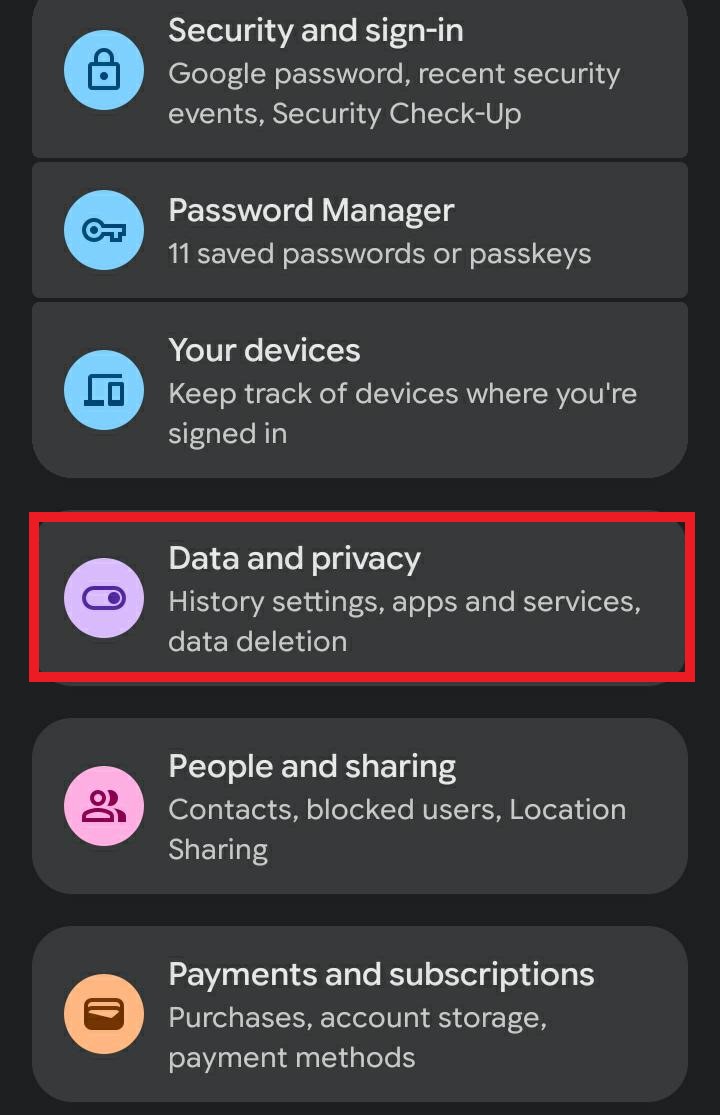Tap the 'Security Check-Up' text
This screenshot has height=1115, width=720.
(396, 114)
